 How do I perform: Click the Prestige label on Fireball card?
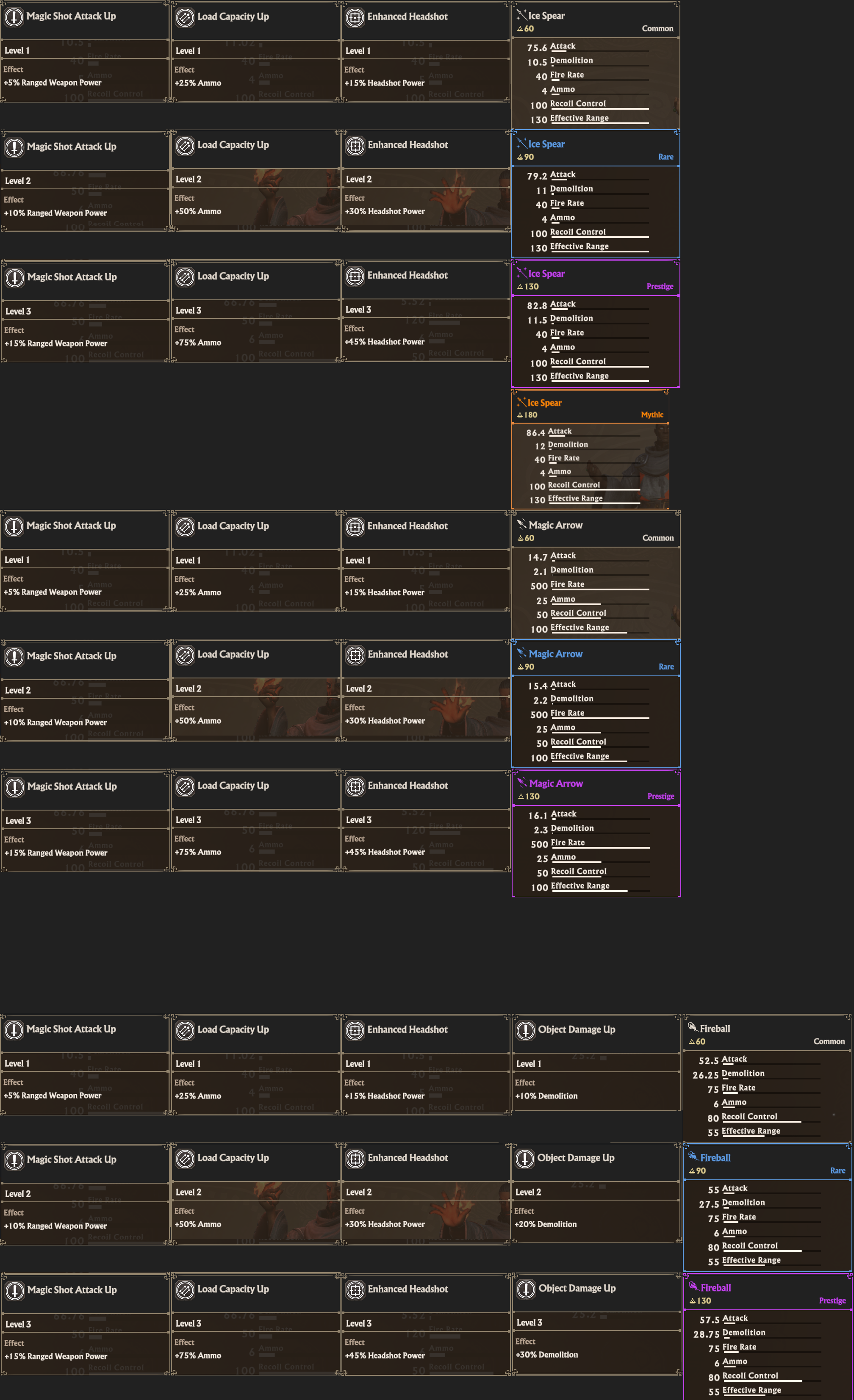832,1300
